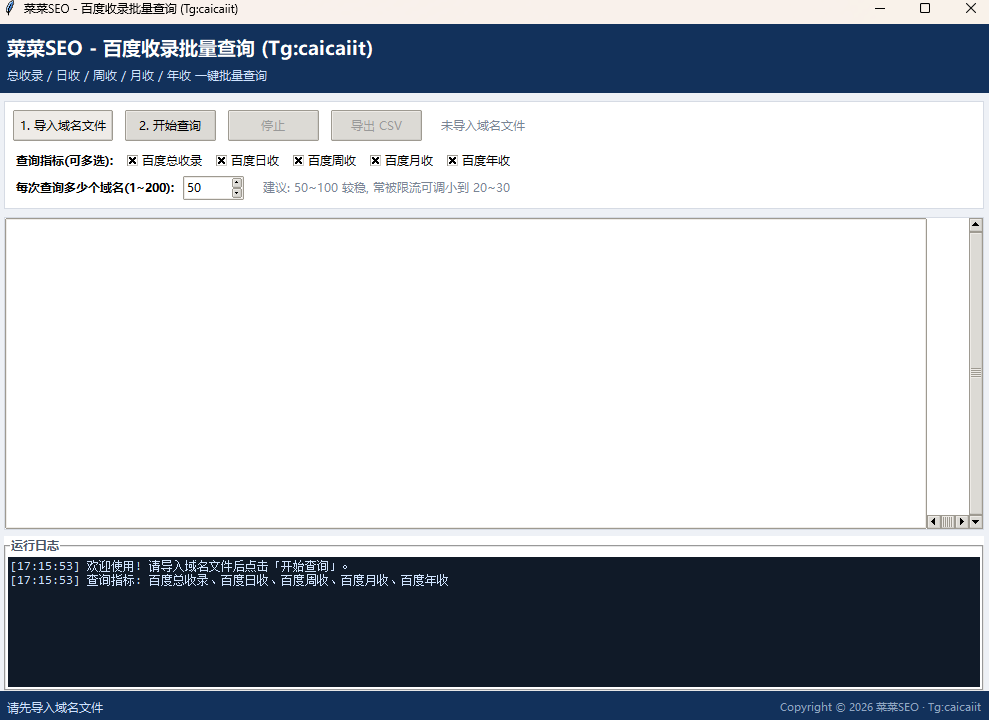The height and width of the screenshot is (720, 989).
Task: Click the domains-per-query input showing 50
Action: 208,188
